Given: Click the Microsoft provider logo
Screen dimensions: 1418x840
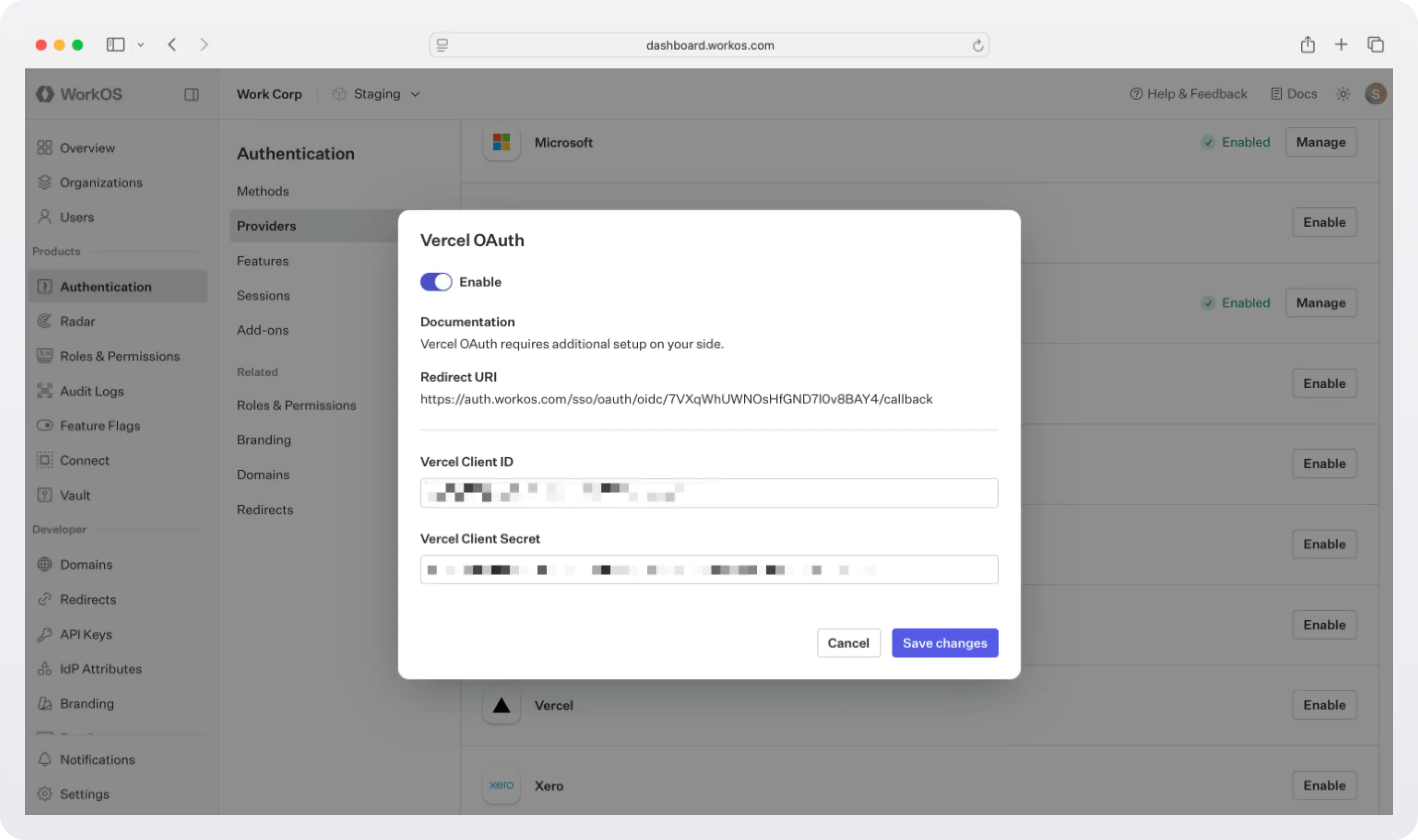Looking at the screenshot, I should click(501, 142).
